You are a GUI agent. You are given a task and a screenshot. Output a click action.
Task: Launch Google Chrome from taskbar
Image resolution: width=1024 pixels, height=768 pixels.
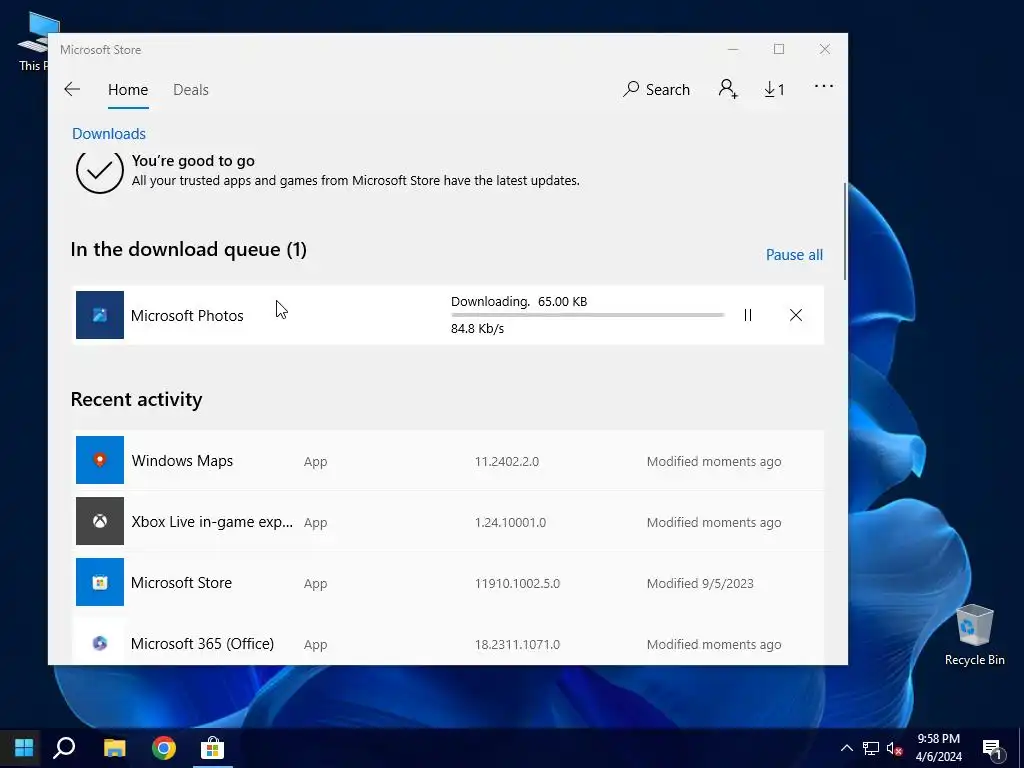[164, 748]
